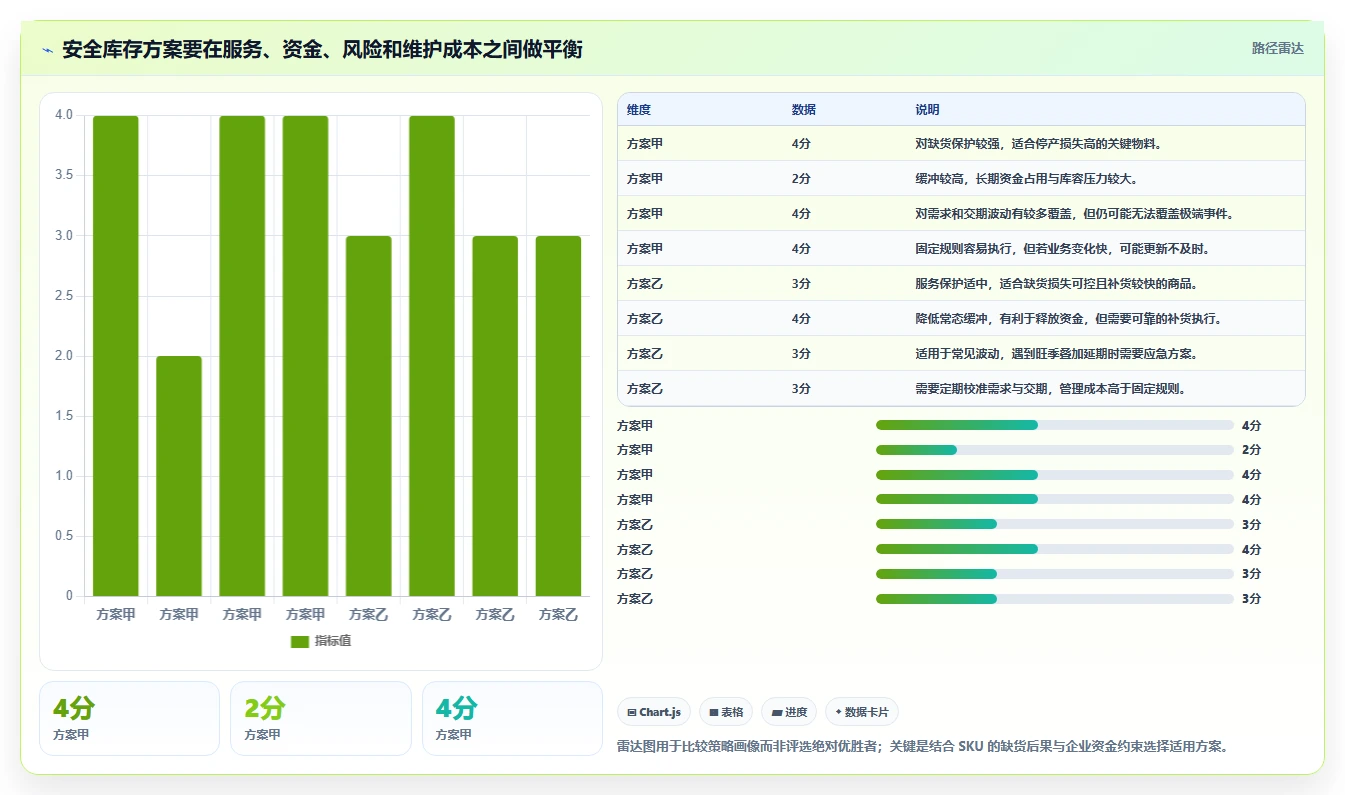This screenshot has height=795, width=1345.
Task: Select the row about 服务保护适中
Action: [961, 283]
